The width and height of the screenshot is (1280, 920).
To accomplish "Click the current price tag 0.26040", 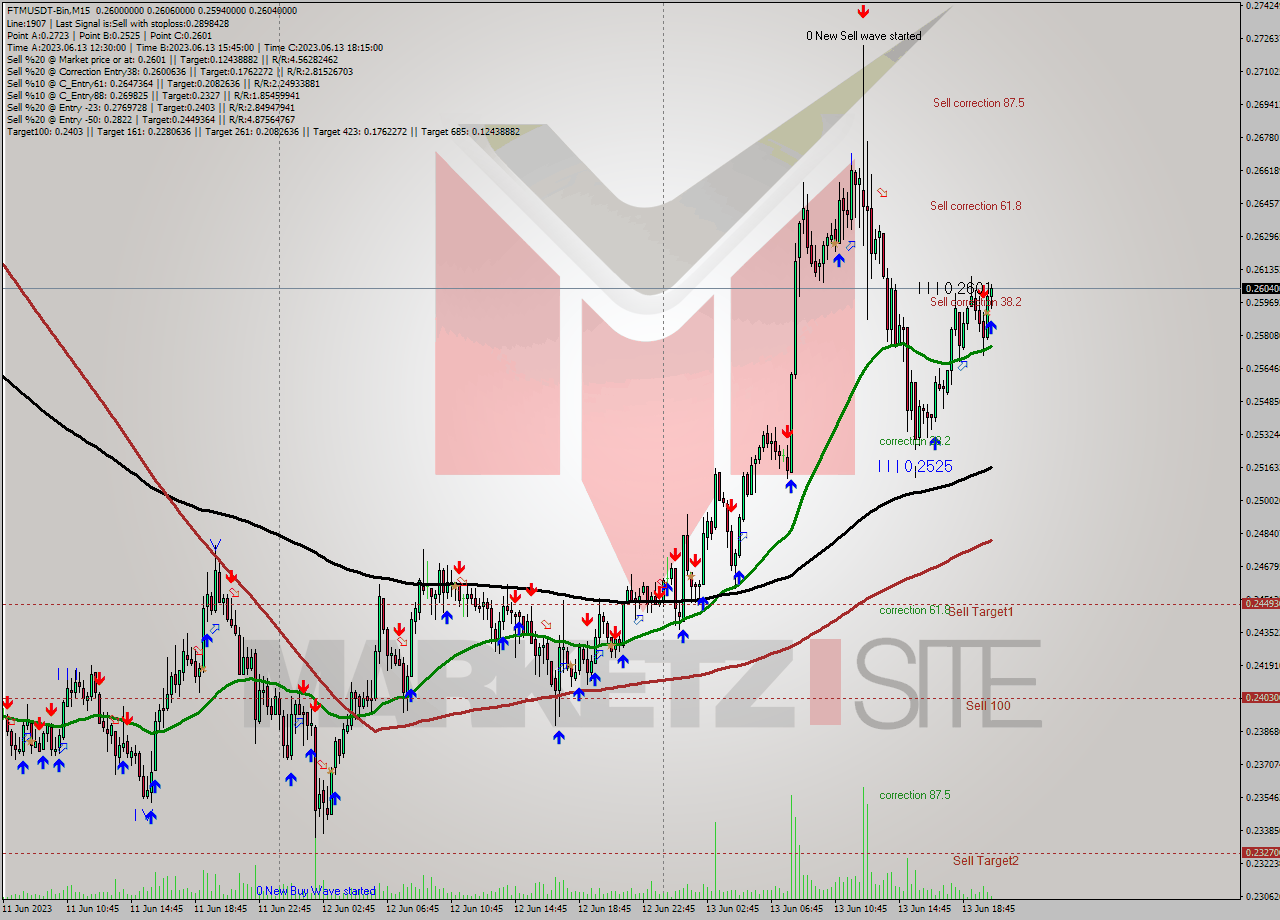I will (x=1259, y=288).
